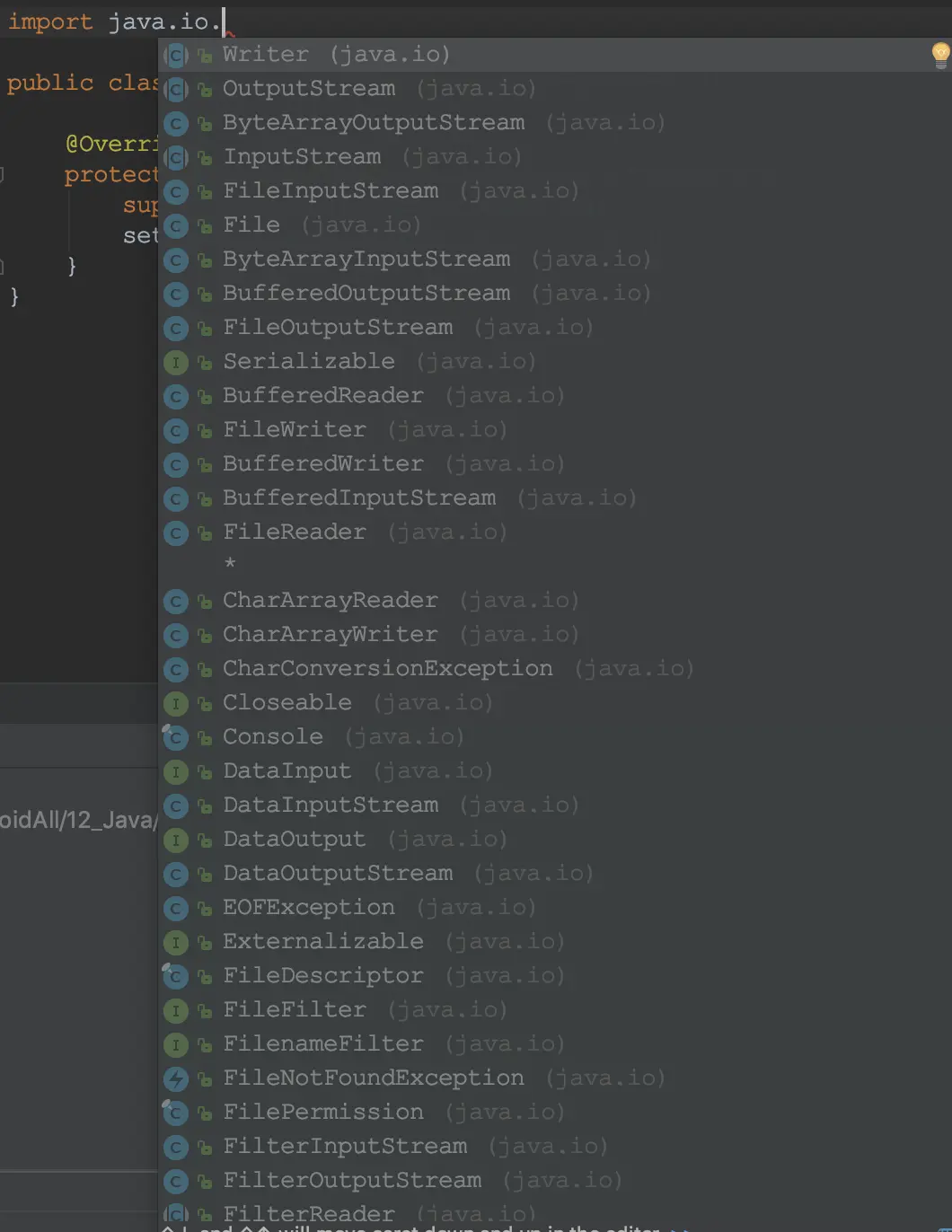952x1232 pixels.
Task: Click the final class icon beside FileDescriptor
Action: 176,977
